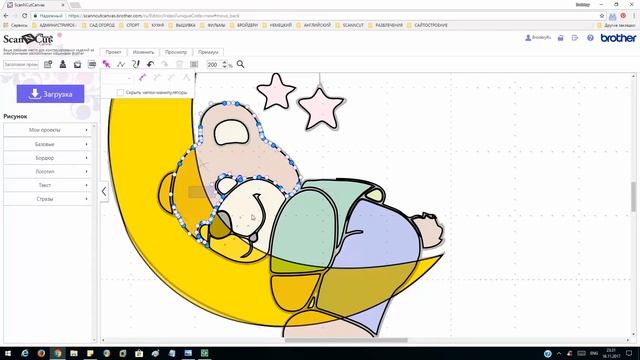This screenshot has height=360, width=640.
Task: Open Firefox from taskbar
Action: pyautogui.click(x=41, y=353)
